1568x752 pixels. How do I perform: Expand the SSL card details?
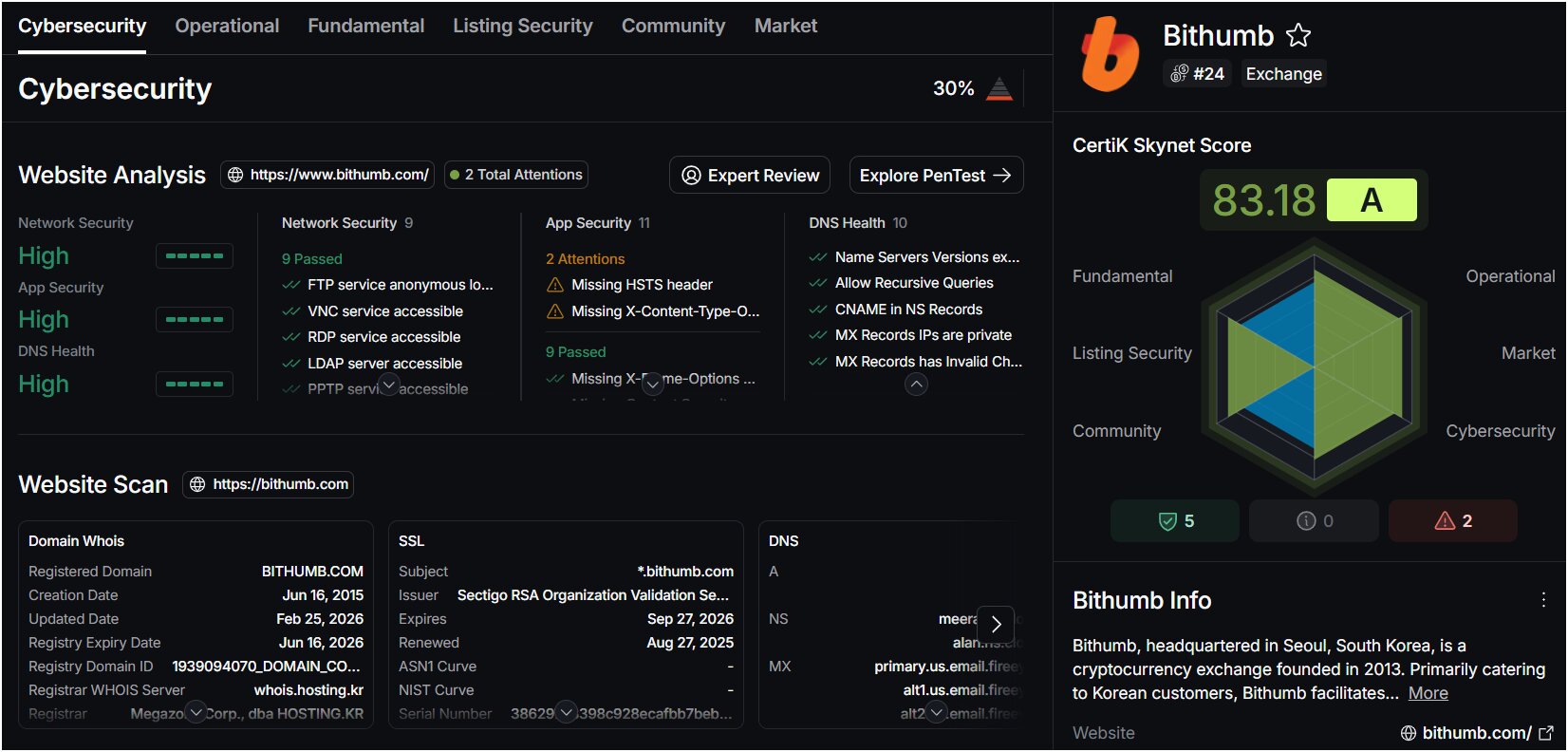coord(566,712)
